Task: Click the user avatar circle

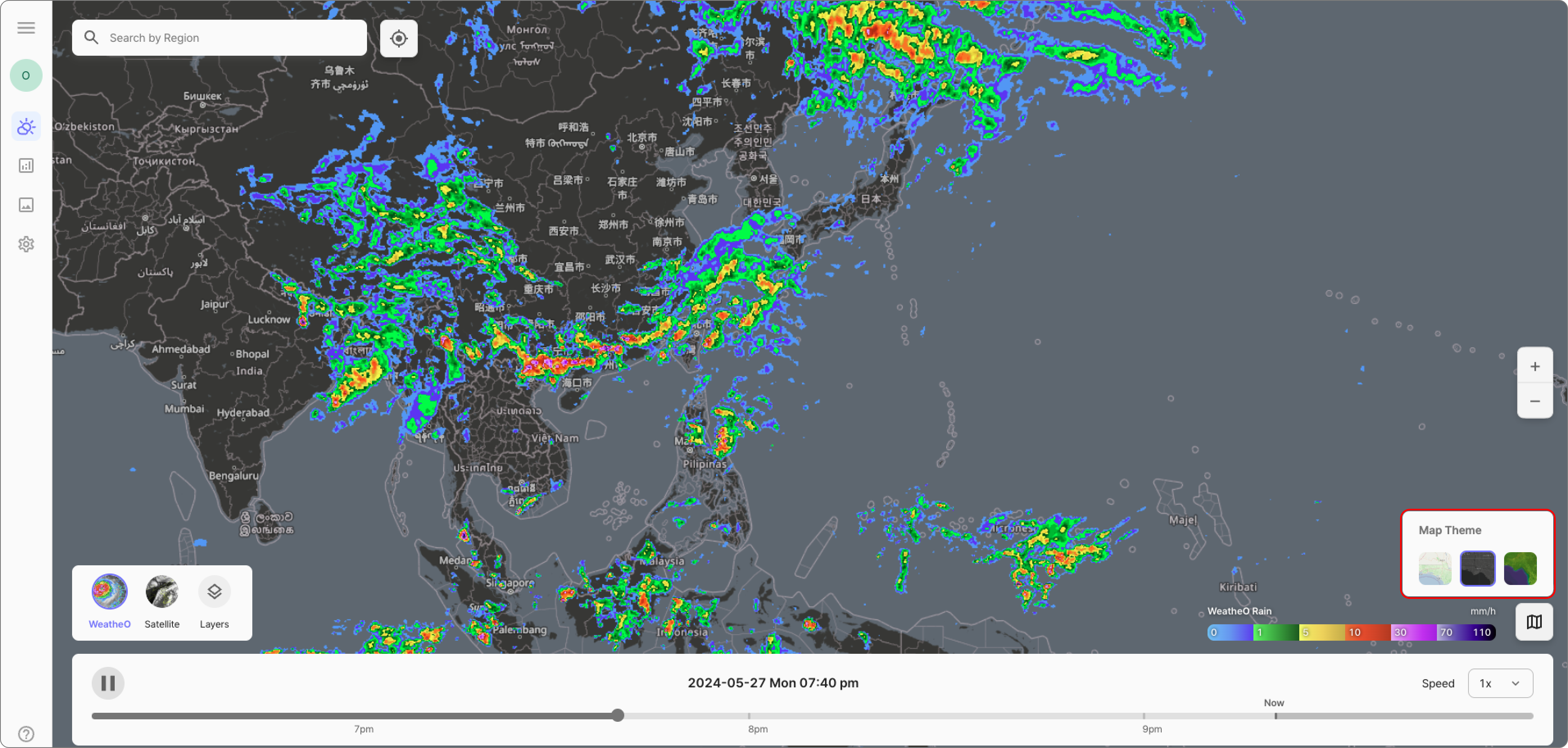Action: coord(26,75)
